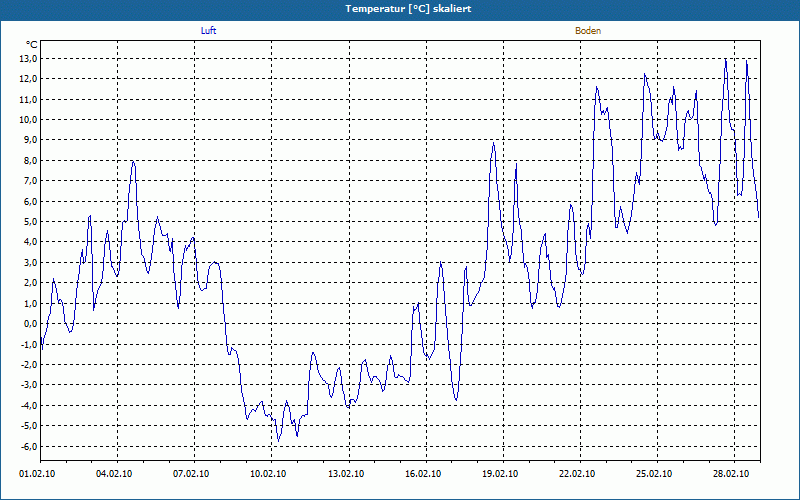This screenshot has height=500, width=800.
Task: Click the 16.02.10 date label
Action: pos(423,474)
